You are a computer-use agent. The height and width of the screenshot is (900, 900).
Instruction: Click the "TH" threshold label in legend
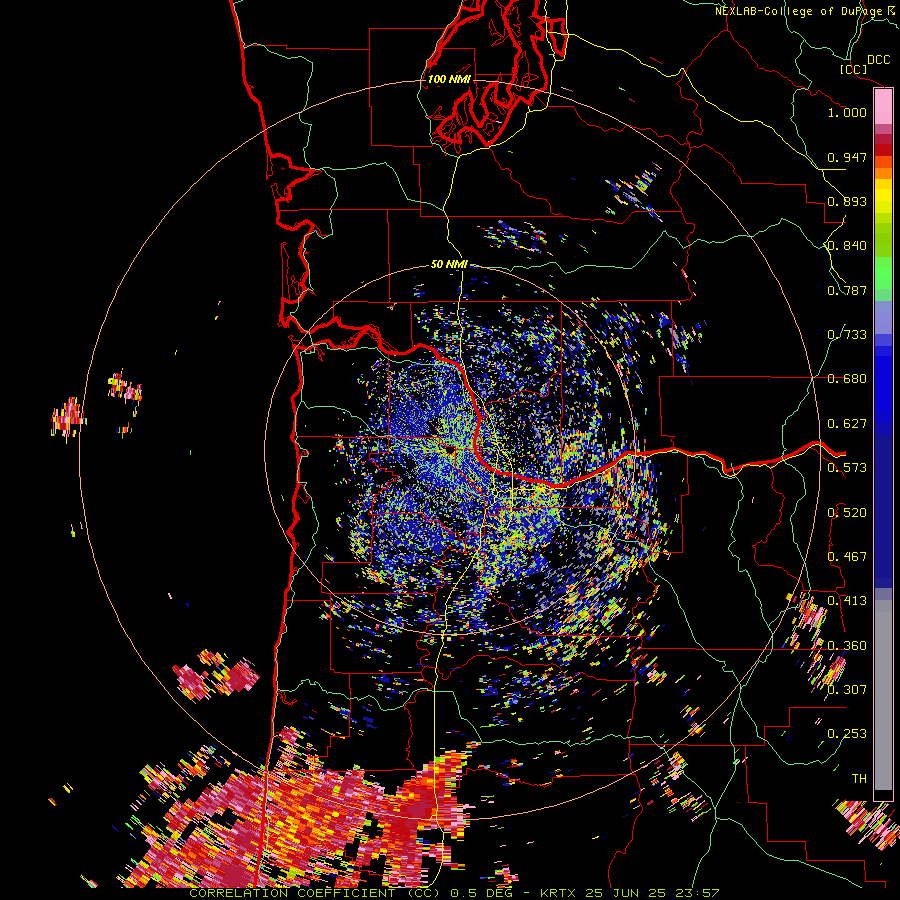click(859, 779)
